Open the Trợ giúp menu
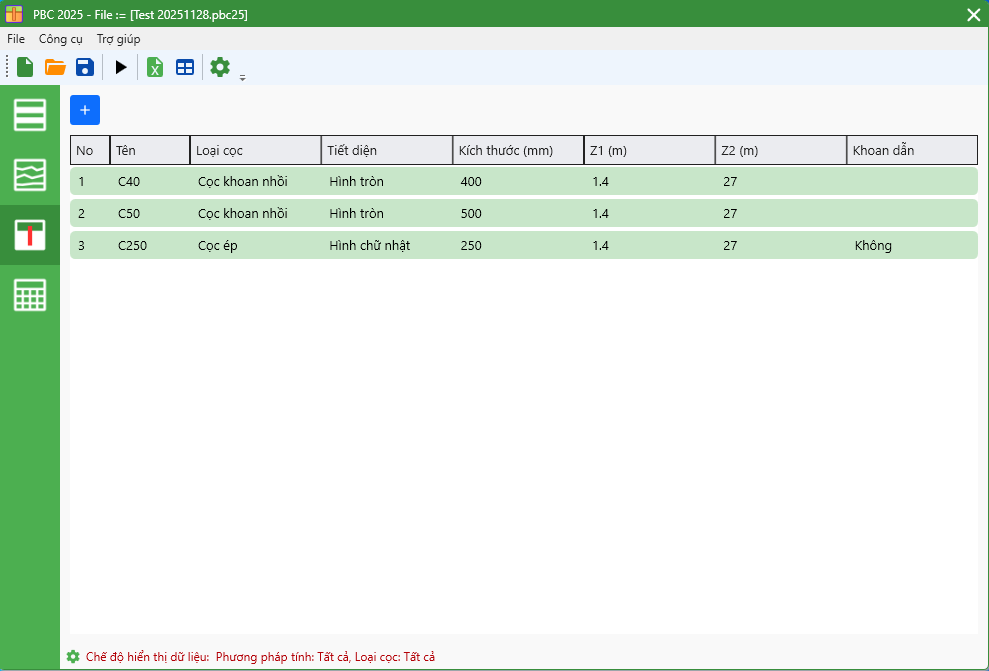 (118, 39)
